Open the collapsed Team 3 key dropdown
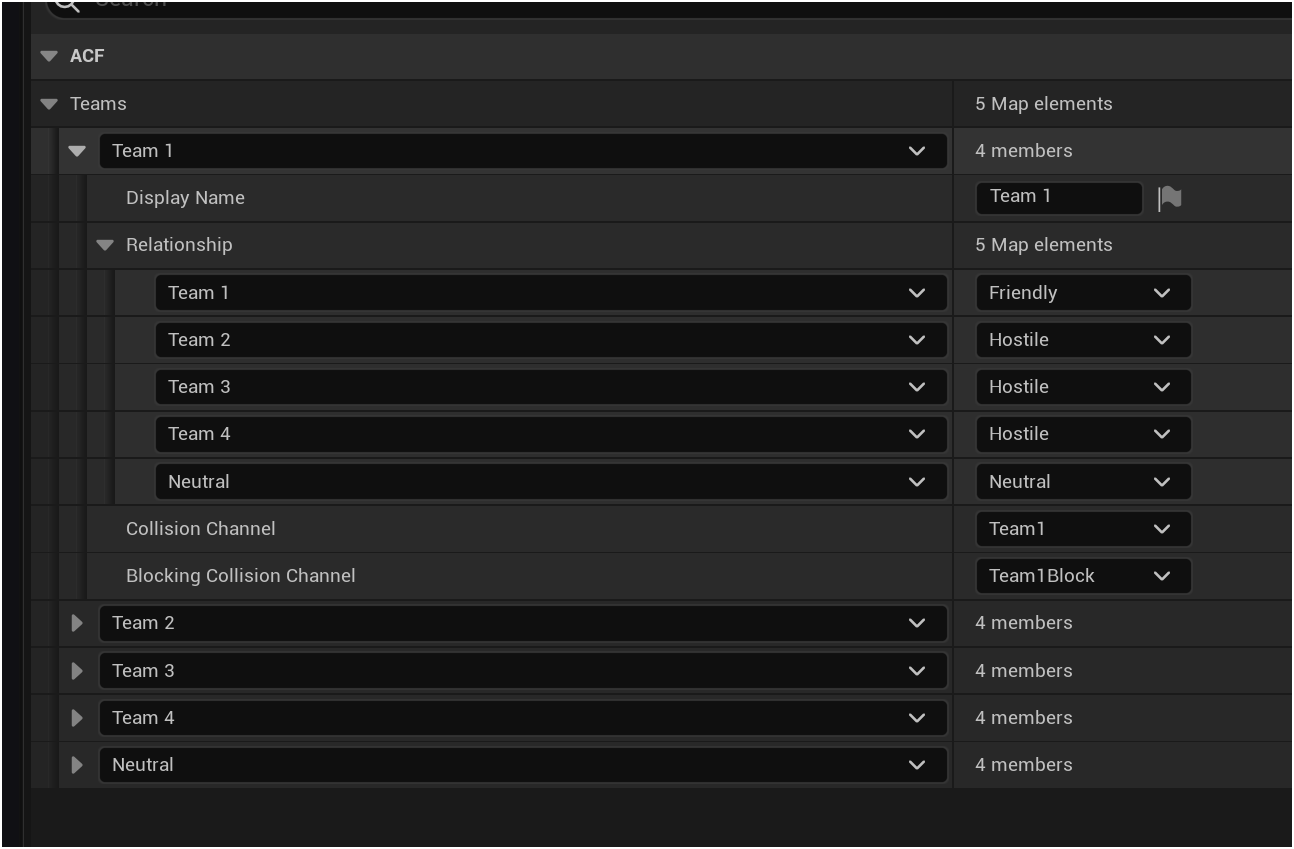Screen dimensions: 1294x849 tap(523, 671)
